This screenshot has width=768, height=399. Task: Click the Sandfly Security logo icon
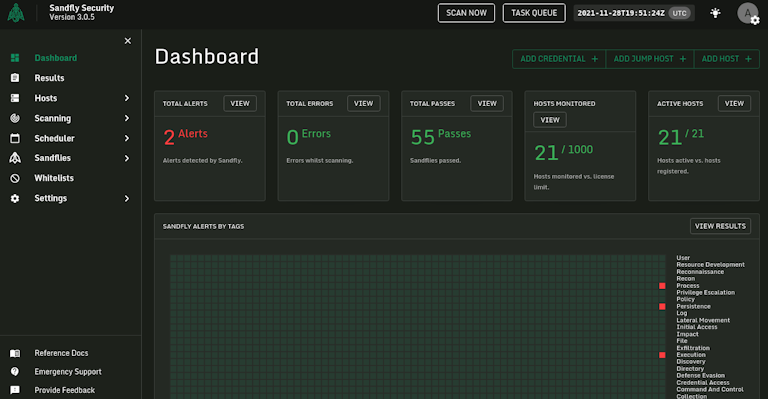click(x=16, y=13)
